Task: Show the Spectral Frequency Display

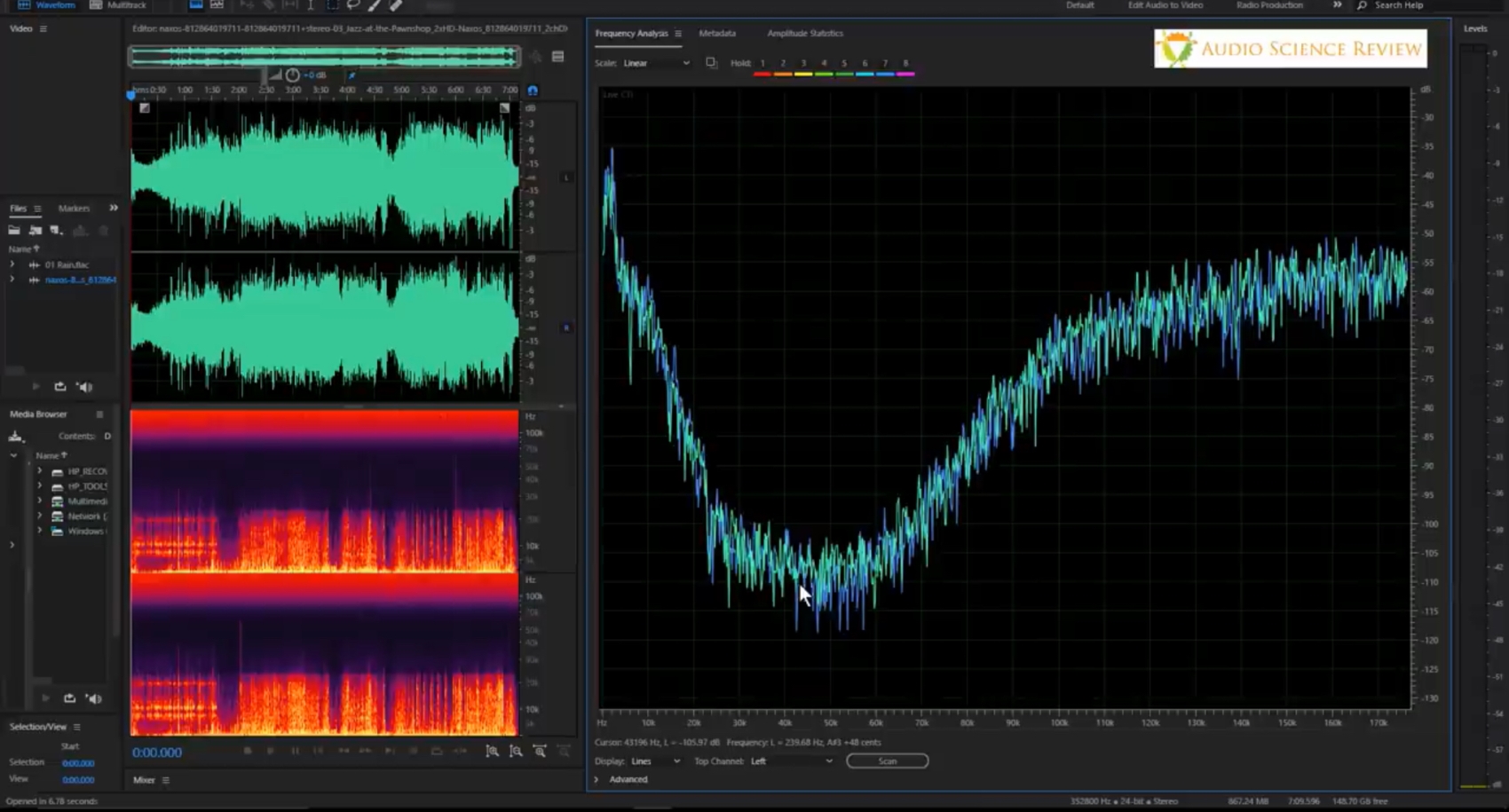Action: pos(196,5)
